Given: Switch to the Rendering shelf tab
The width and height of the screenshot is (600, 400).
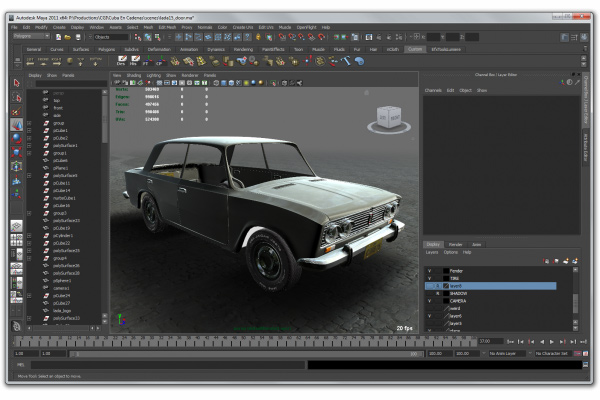Looking at the screenshot, I should pos(243,49).
